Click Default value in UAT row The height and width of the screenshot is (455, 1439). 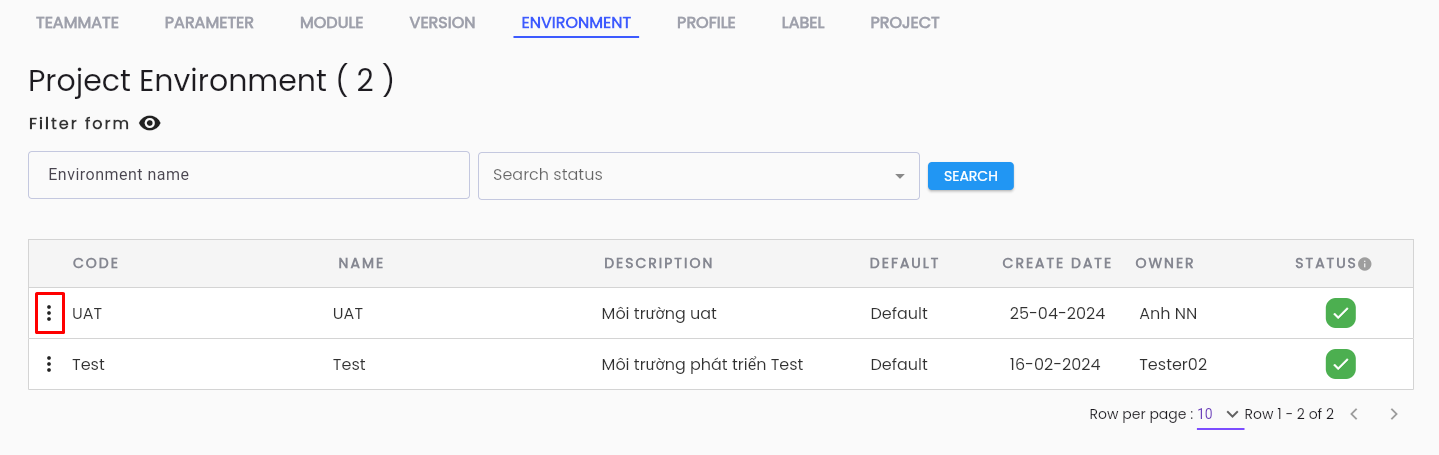coord(899,314)
